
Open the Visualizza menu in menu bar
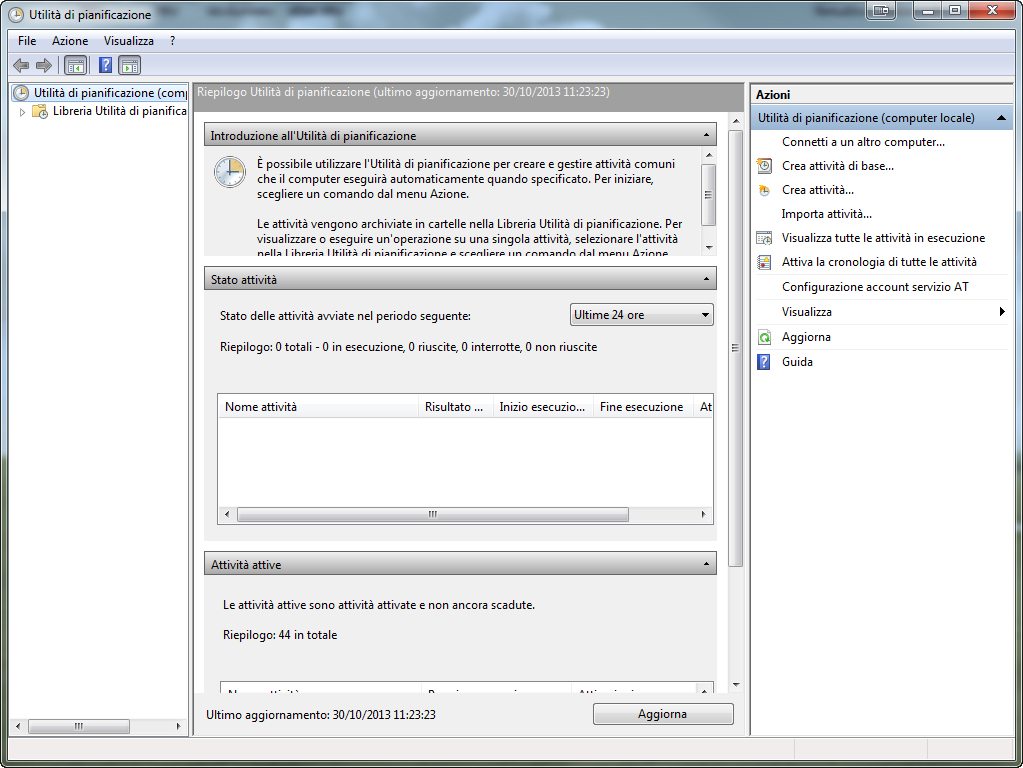click(x=128, y=41)
